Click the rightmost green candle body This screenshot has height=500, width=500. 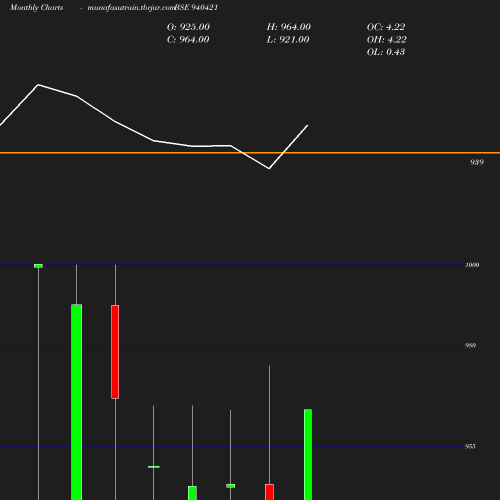308,455
